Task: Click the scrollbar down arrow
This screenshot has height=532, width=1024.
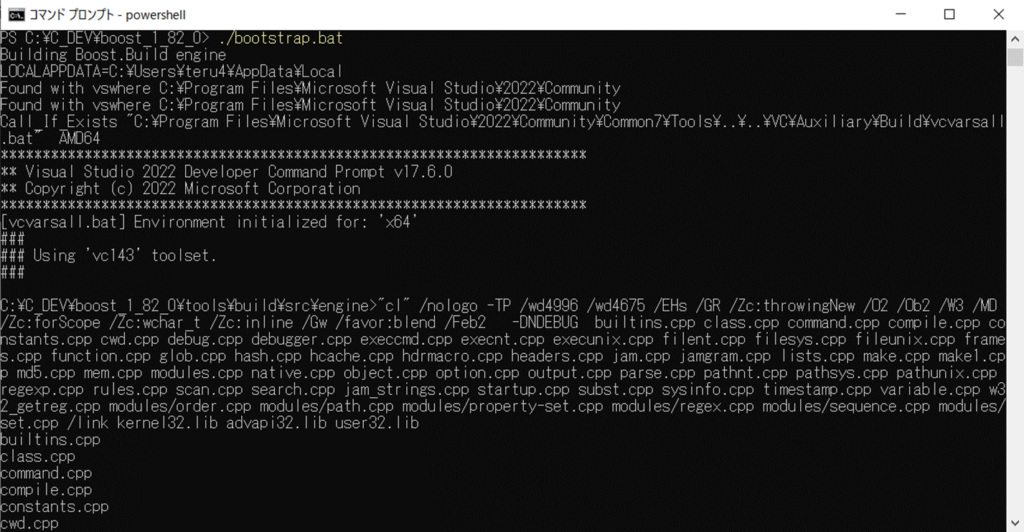Action: [x=1015, y=523]
